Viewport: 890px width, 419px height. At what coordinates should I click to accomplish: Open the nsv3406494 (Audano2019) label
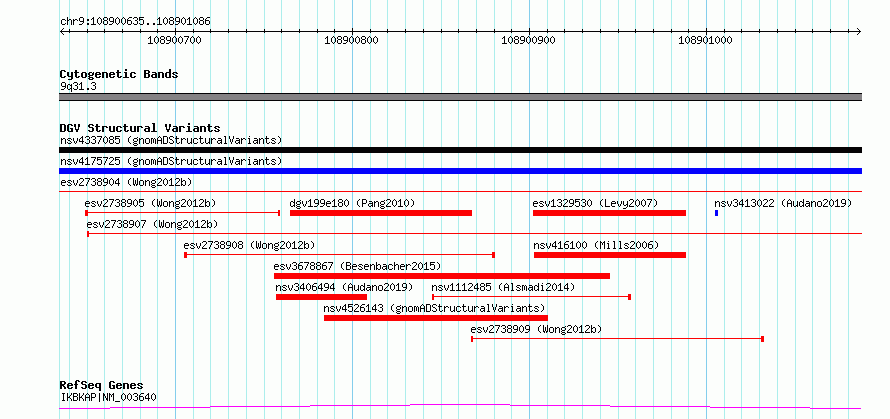345,287
